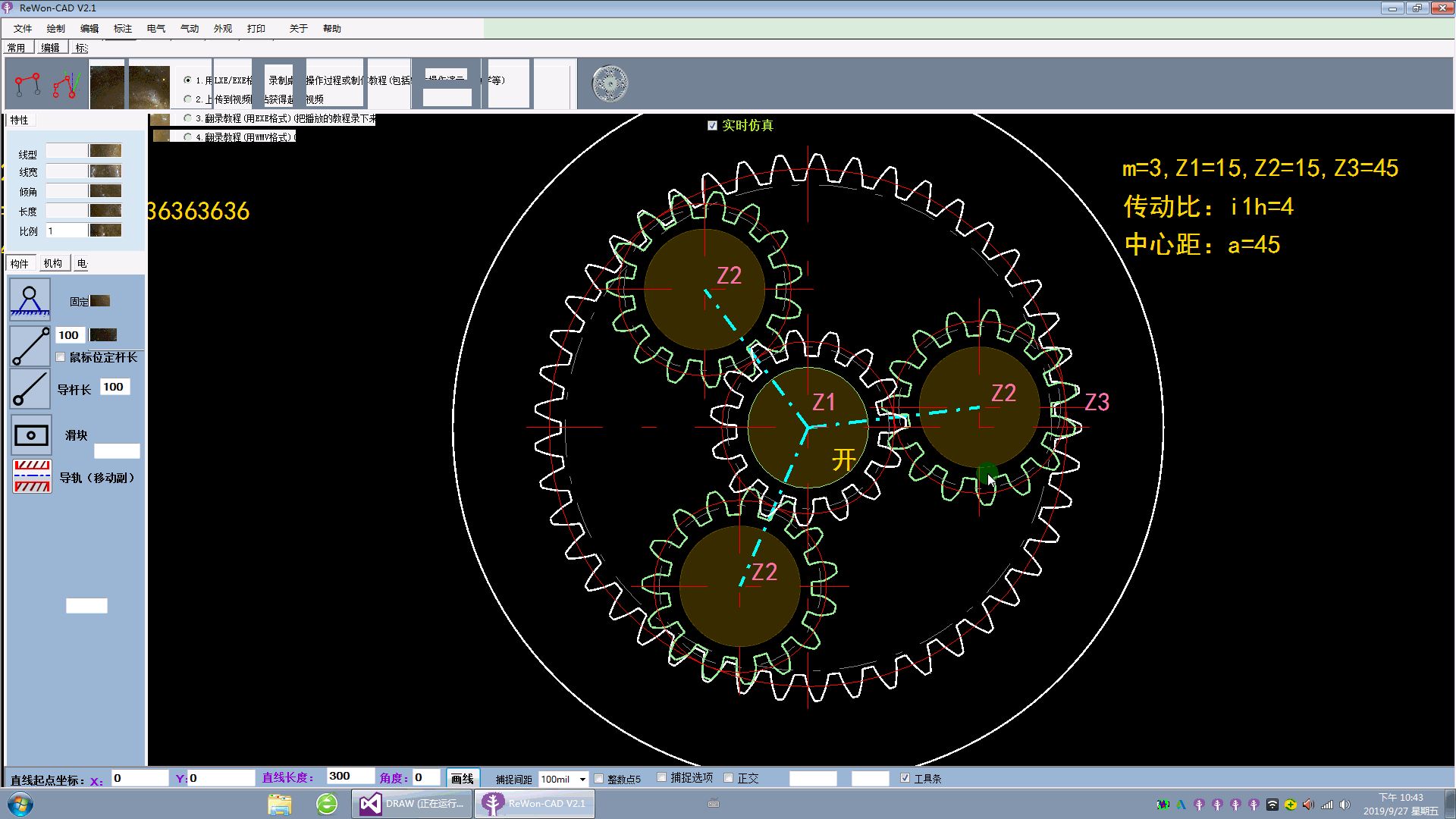The image size is (1456, 819).
Task: Select the red-green mechanism sketch tool
Action: 67,84
